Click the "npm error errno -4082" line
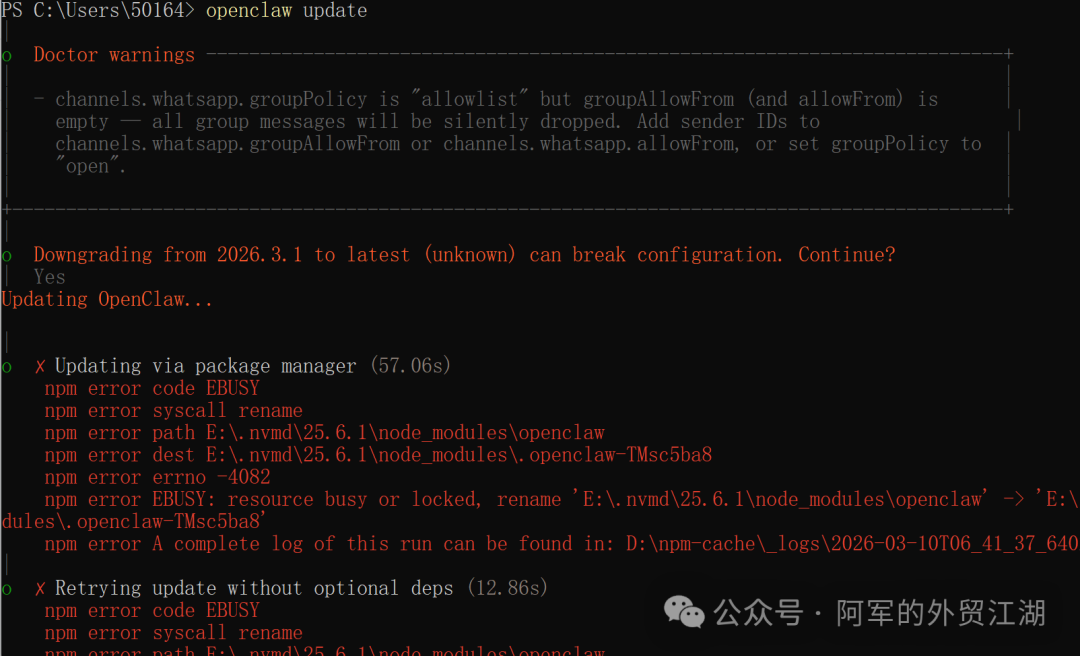 [x=157, y=477]
